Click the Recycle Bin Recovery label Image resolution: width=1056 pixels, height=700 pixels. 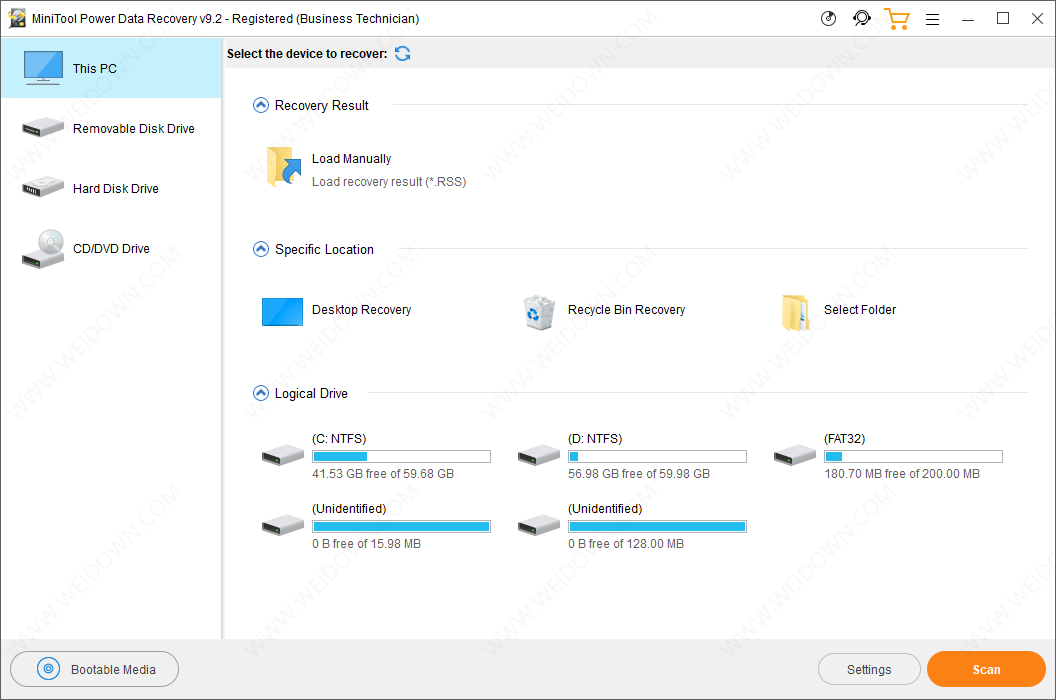point(626,310)
